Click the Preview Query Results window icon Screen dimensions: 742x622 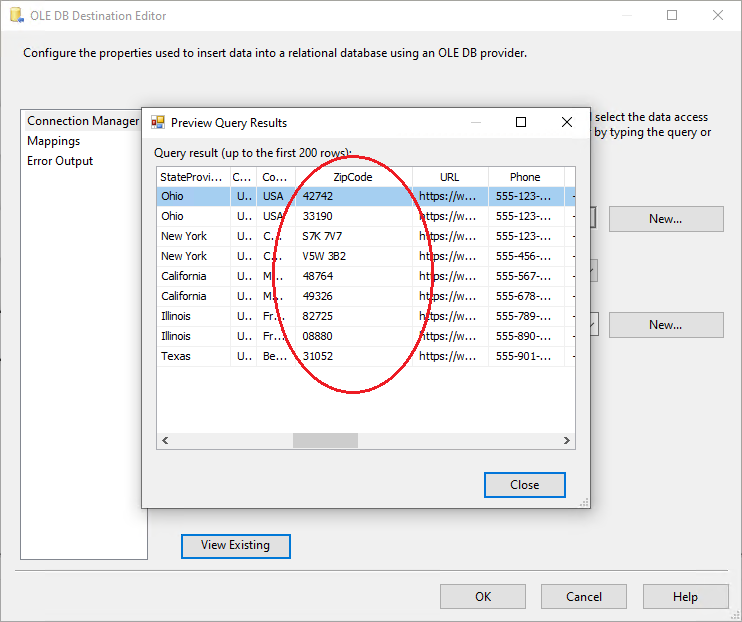click(x=158, y=123)
